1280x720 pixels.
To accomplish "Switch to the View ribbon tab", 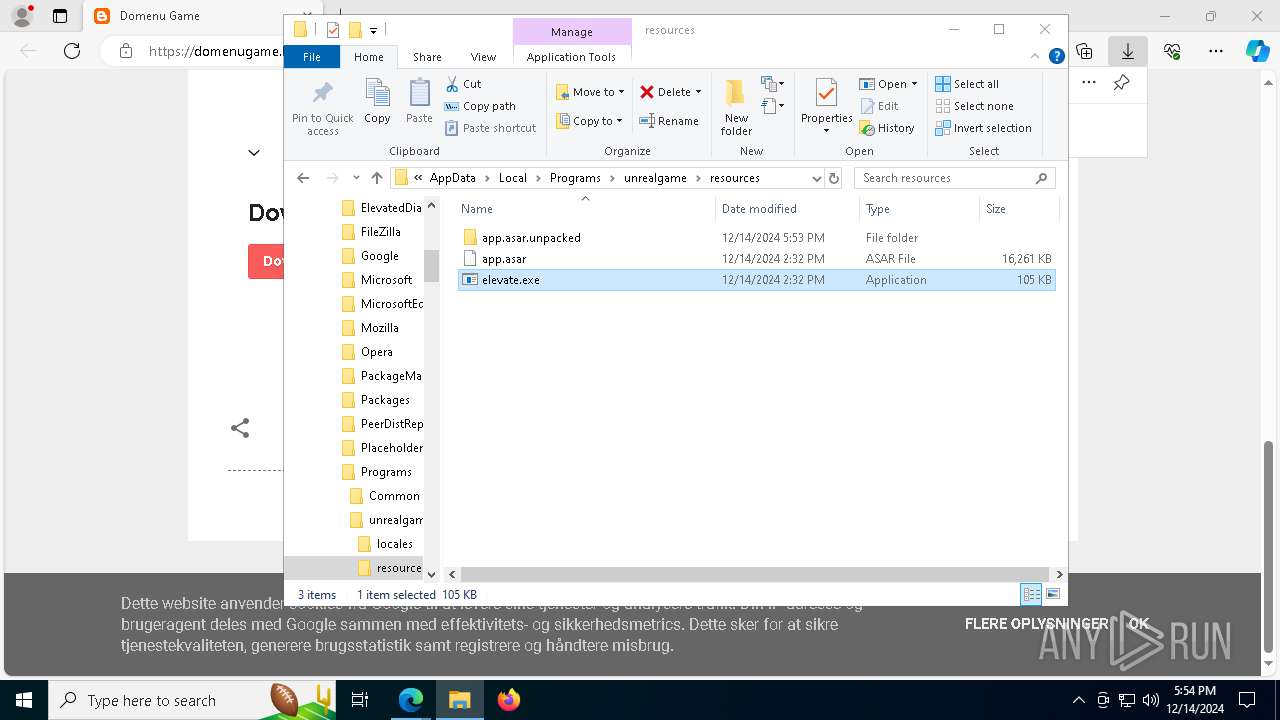I will click(483, 57).
